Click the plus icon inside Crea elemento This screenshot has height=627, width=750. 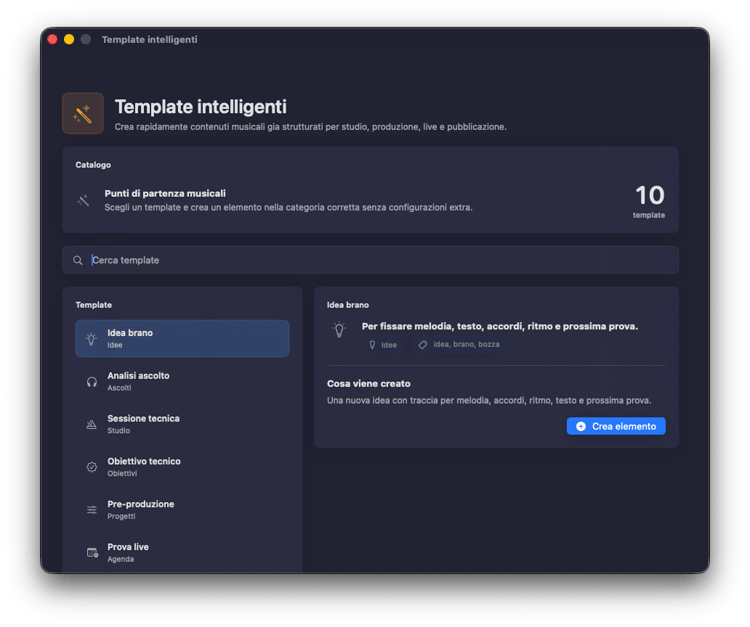point(581,426)
